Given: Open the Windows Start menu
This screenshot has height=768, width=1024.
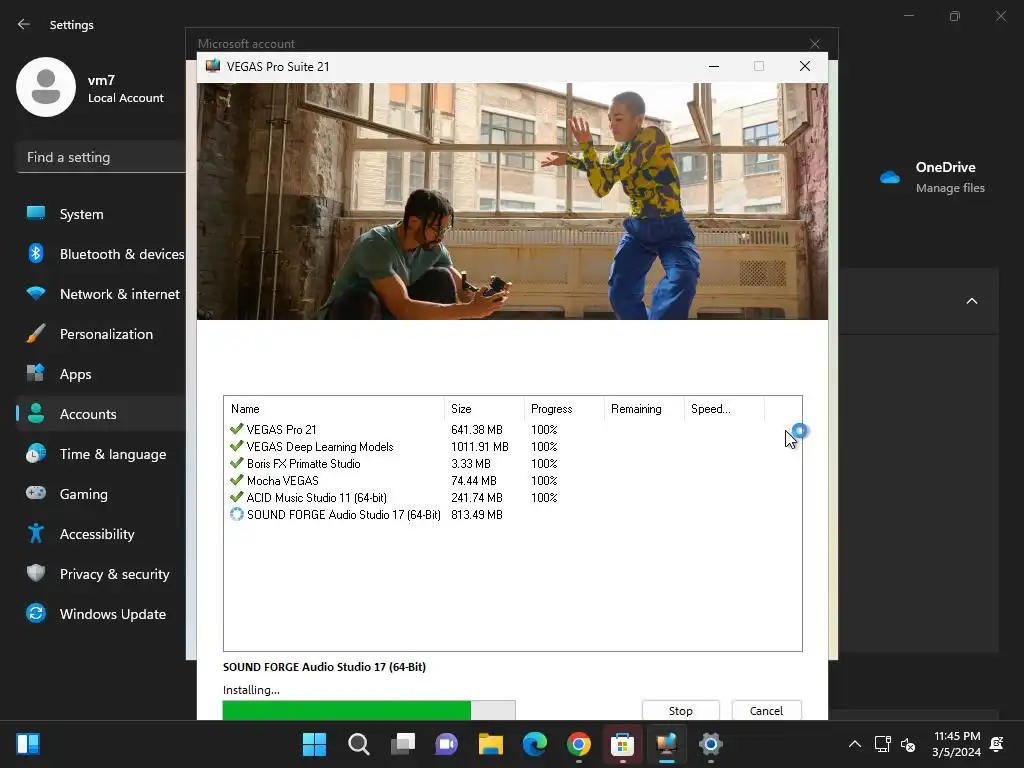Looking at the screenshot, I should pyautogui.click(x=314, y=744).
